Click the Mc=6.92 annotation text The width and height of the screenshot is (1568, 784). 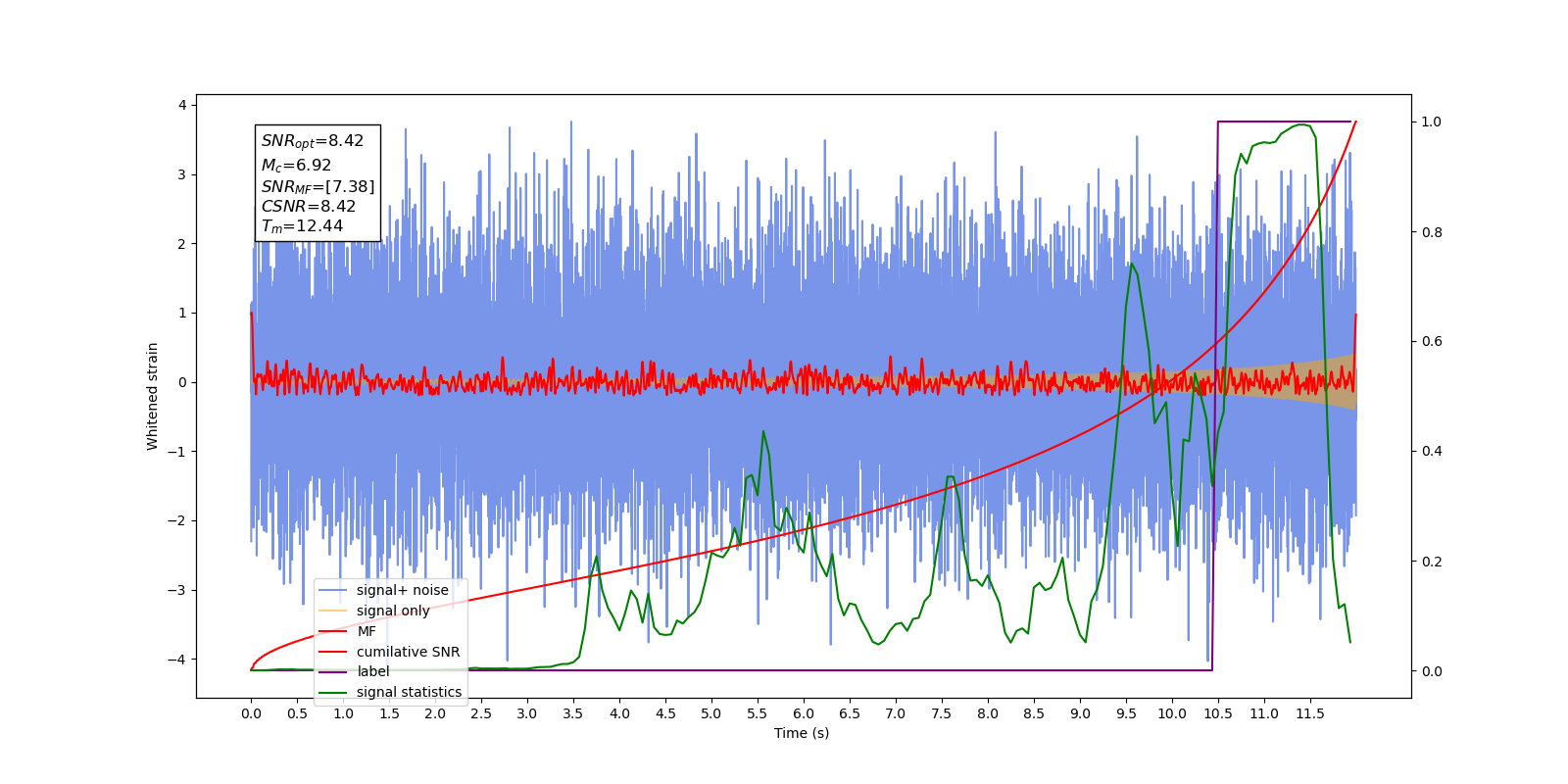(296, 165)
